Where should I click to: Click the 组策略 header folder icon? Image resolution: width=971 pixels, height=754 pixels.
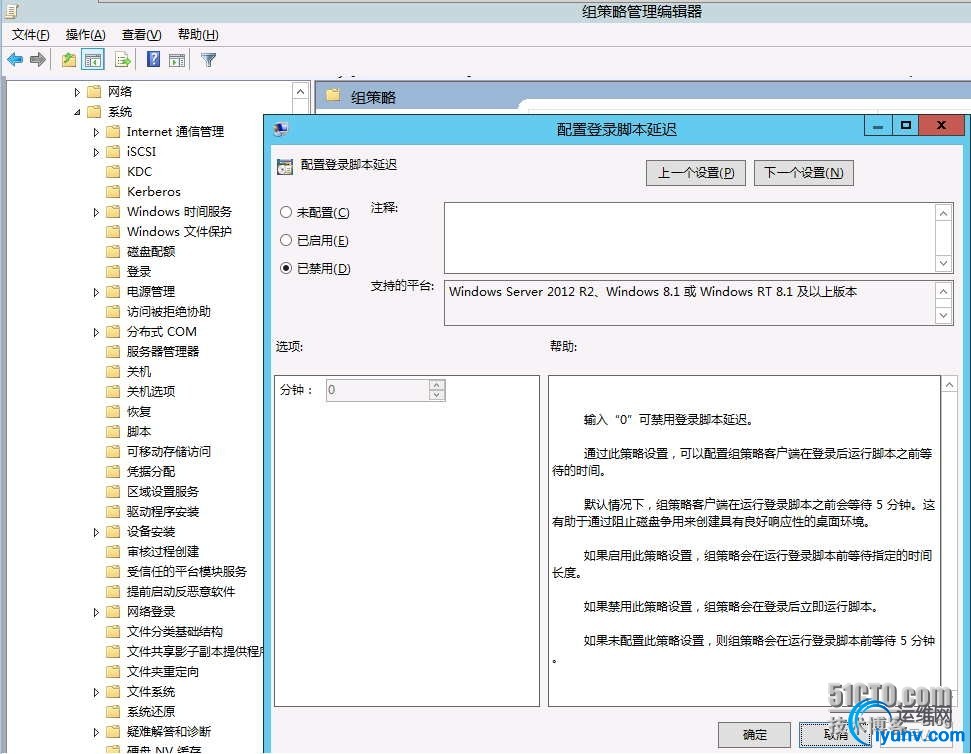point(333,96)
